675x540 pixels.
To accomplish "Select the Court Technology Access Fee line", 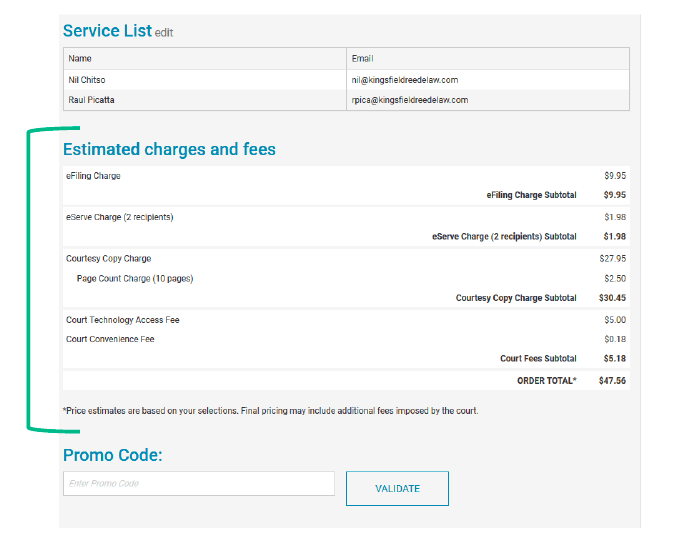I will (x=123, y=320).
